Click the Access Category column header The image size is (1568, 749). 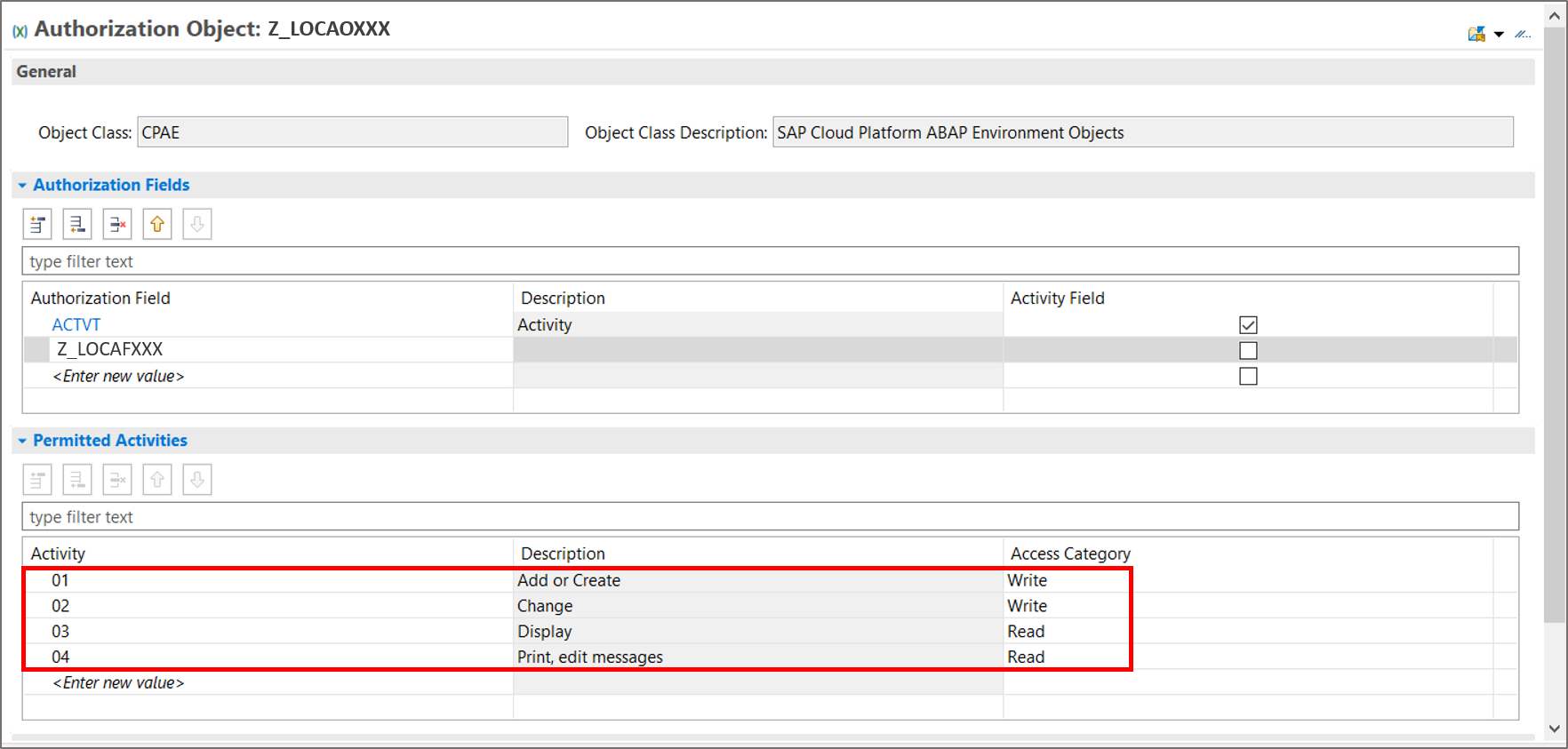coord(1248,554)
